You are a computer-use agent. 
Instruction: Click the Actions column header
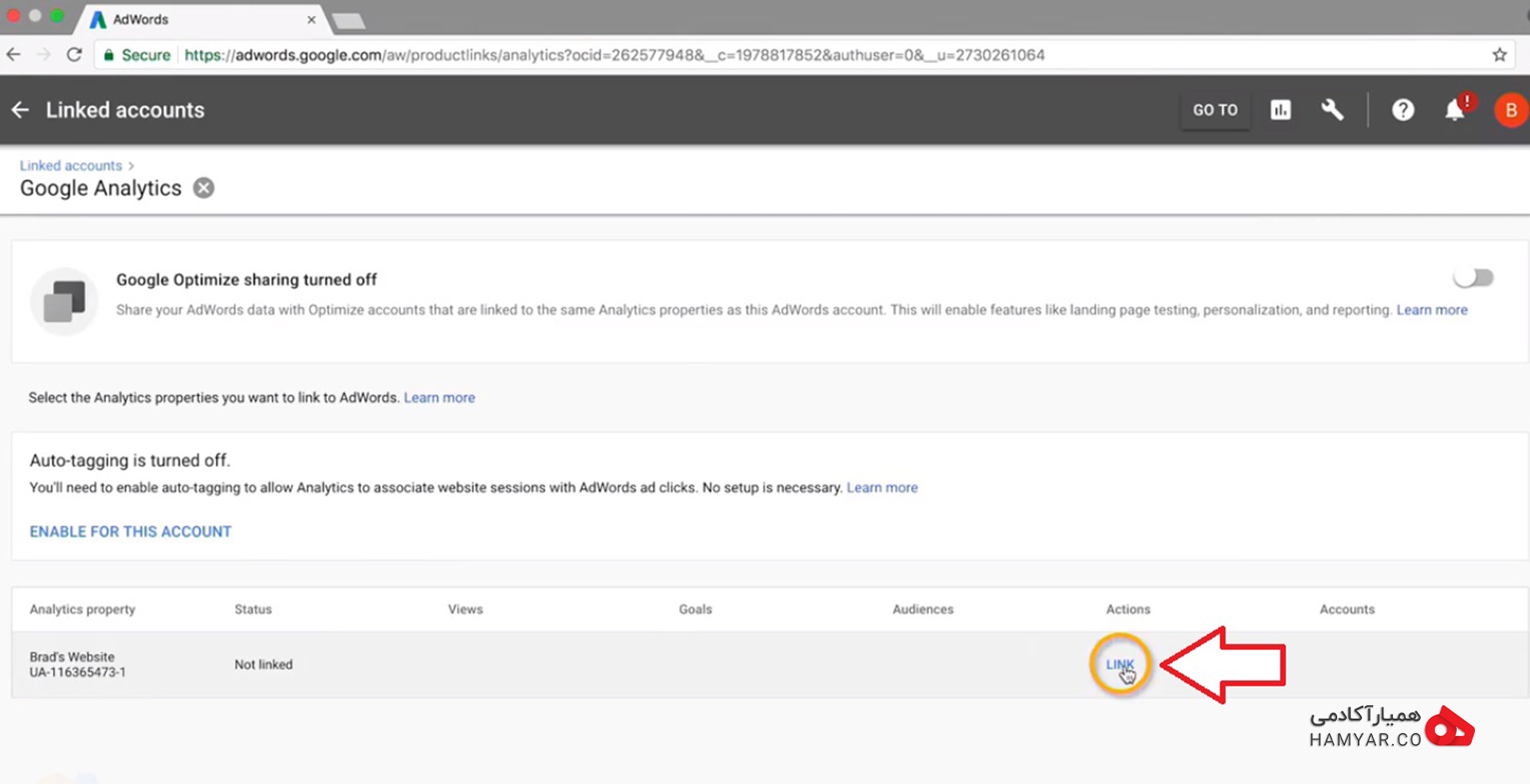pyautogui.click(x=1128, y=610)
